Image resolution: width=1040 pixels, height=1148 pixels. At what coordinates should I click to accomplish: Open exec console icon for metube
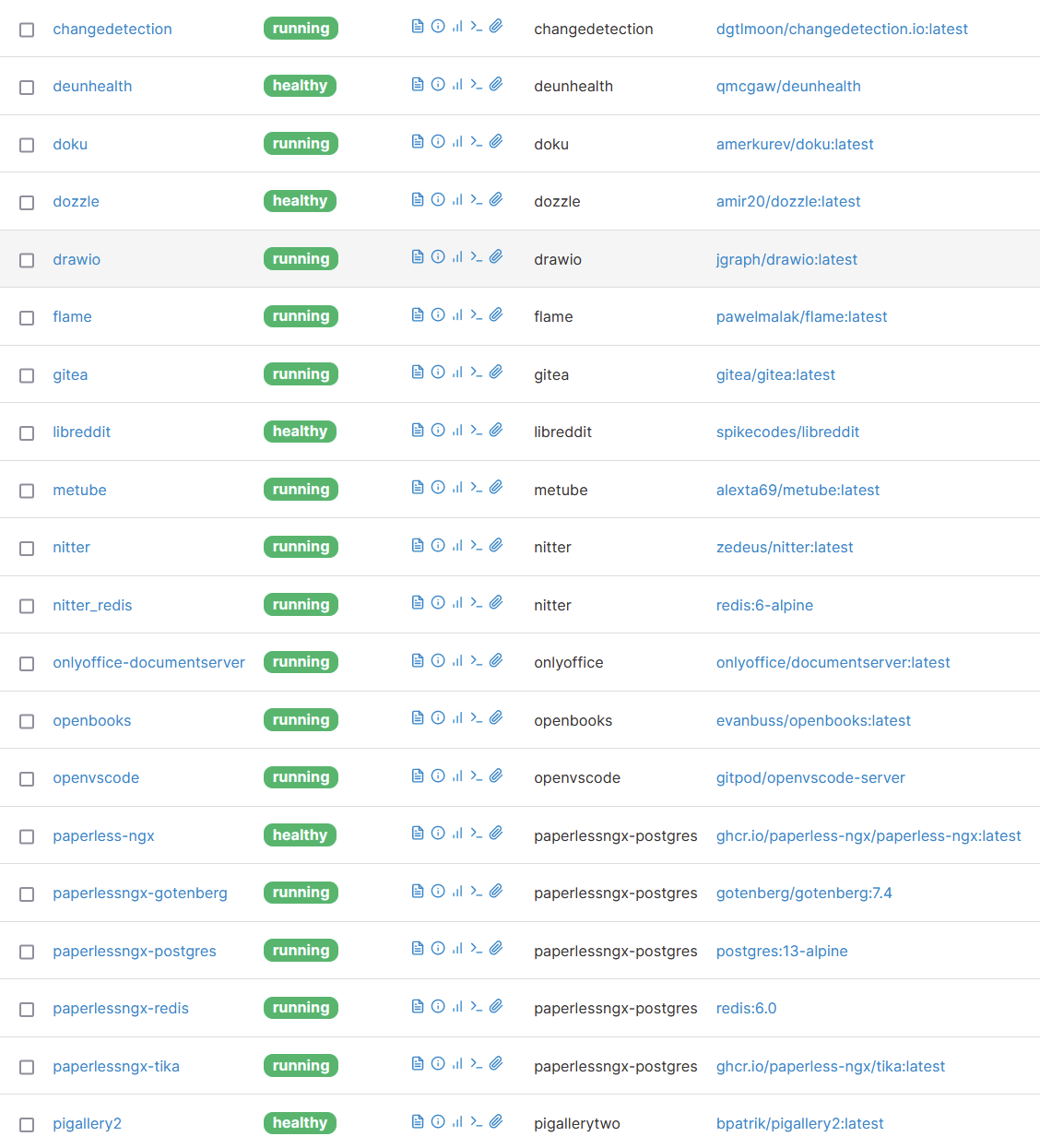pyautogui.click(x=477, y=488)
